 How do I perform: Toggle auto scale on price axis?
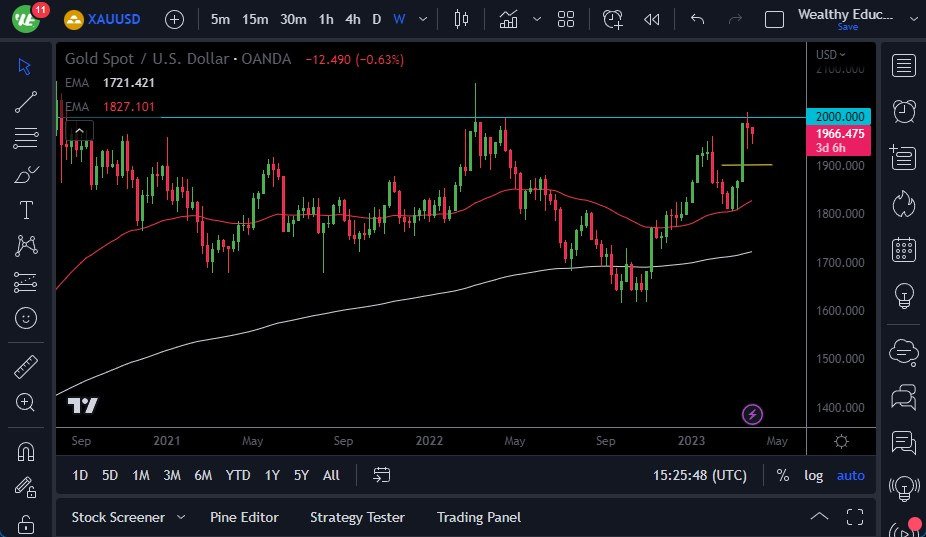850,475
